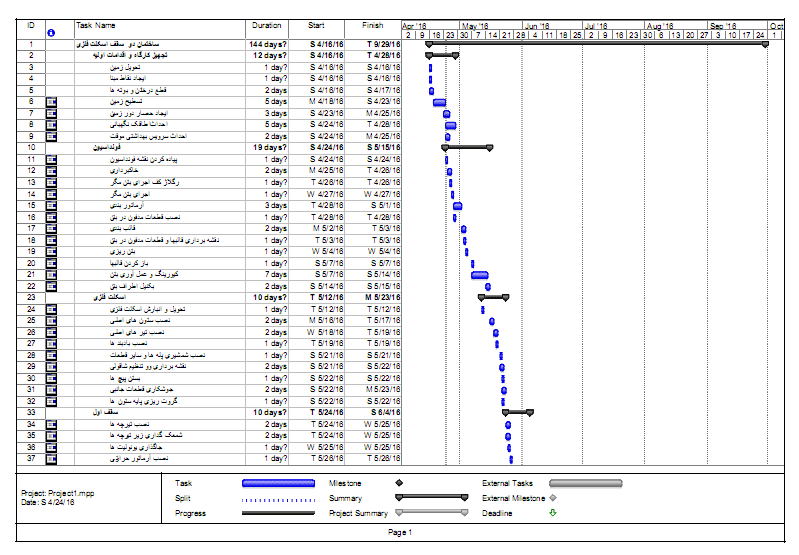
Task: Click the Task Name column header
Action: coord(96,25)
